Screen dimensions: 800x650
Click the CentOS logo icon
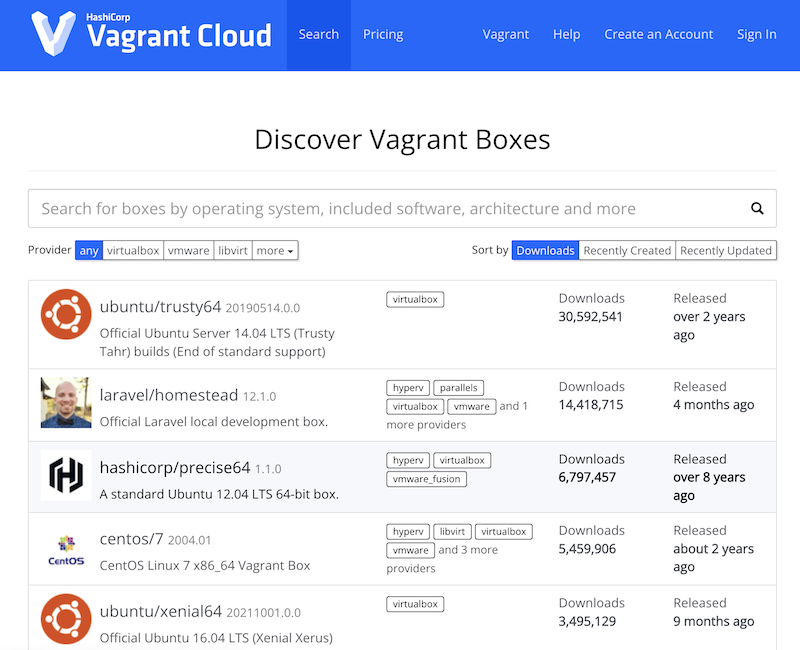click(66, 551)
